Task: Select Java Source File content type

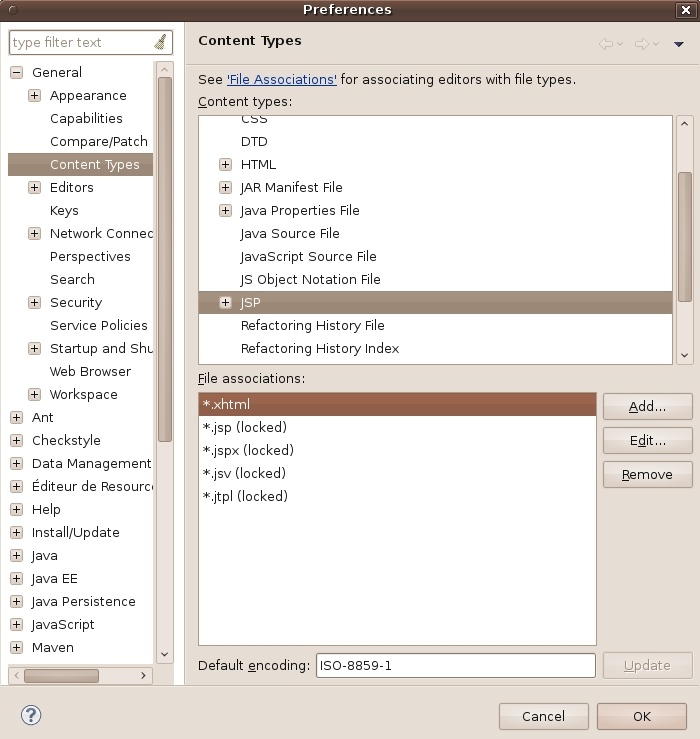Action: click(x=290, y=233)
